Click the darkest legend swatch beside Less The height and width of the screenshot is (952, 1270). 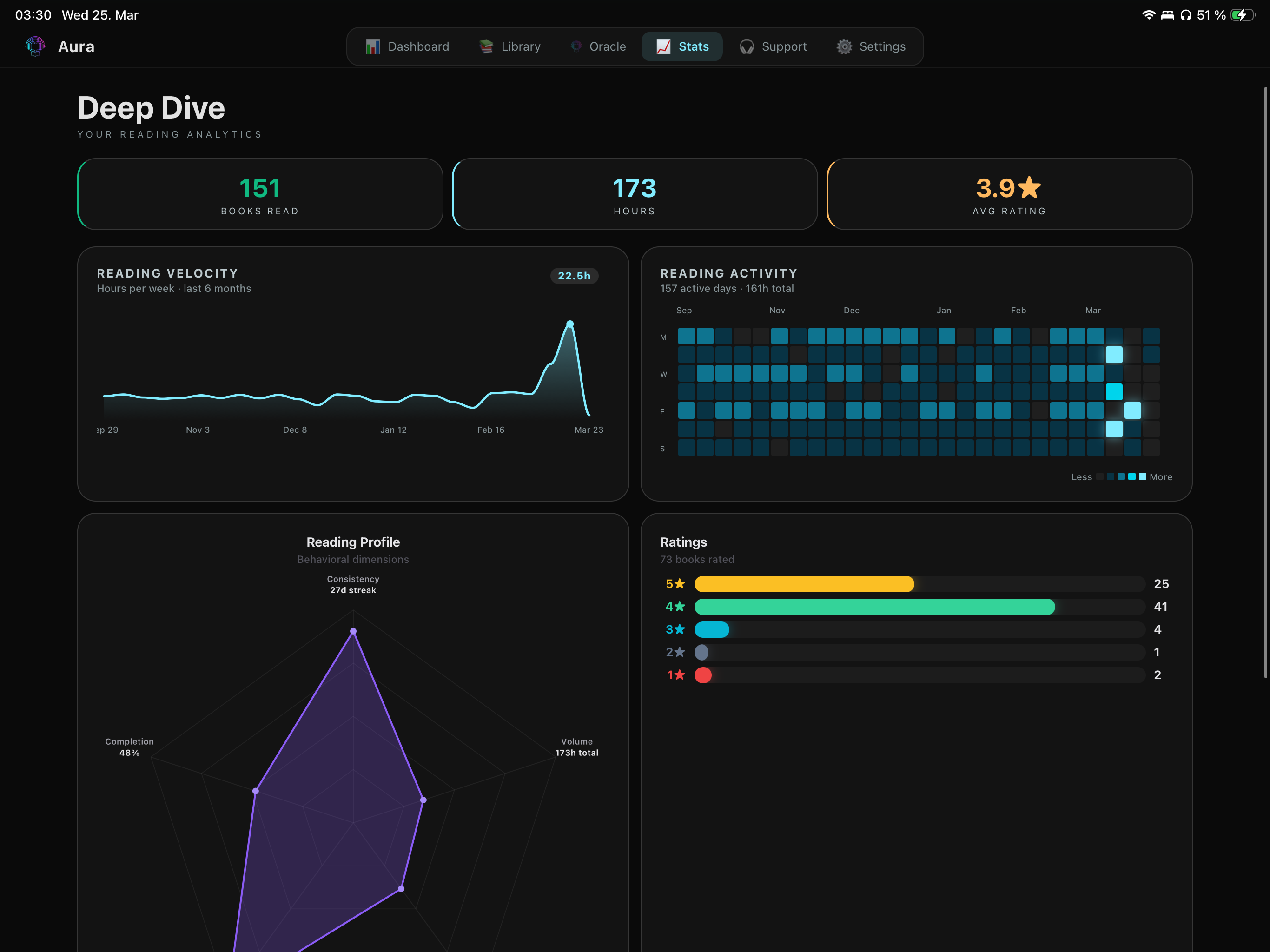1100,476
